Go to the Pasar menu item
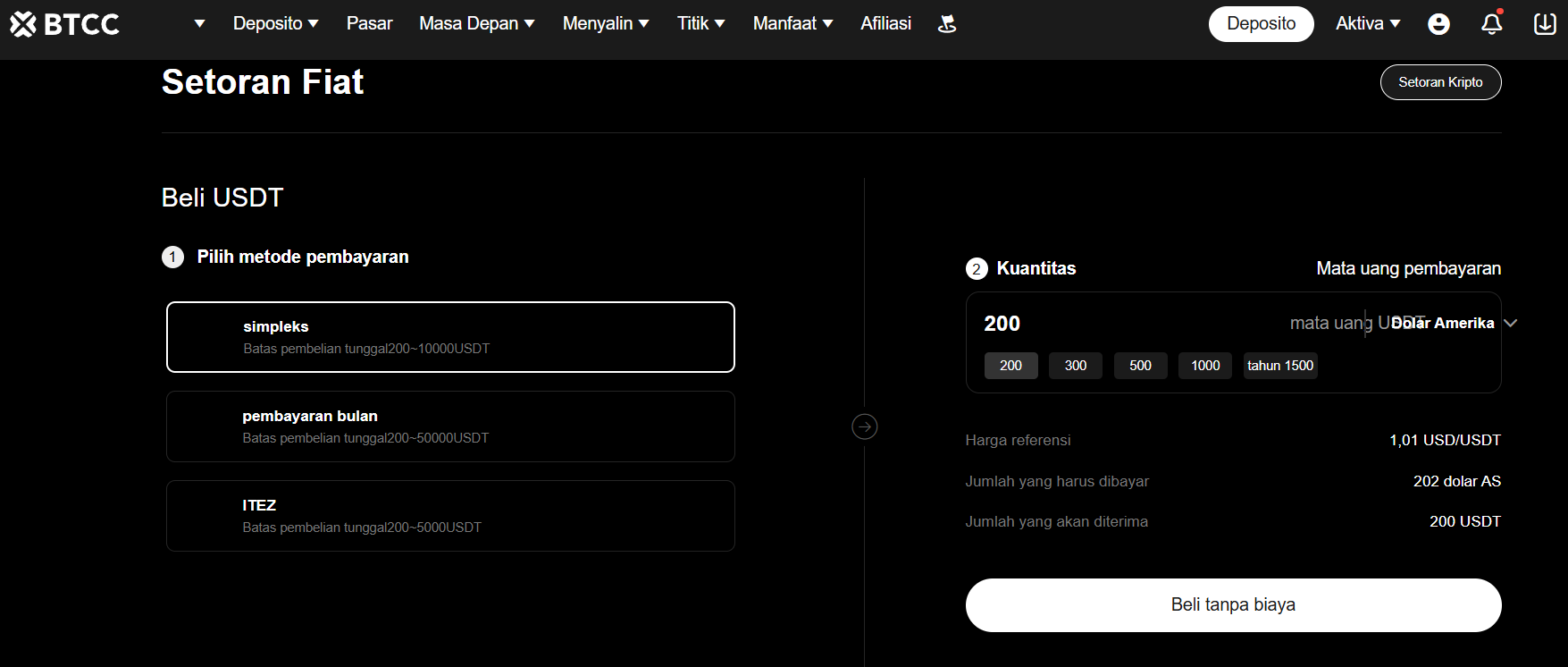The image size is (1568, 667). click(369, 24)
